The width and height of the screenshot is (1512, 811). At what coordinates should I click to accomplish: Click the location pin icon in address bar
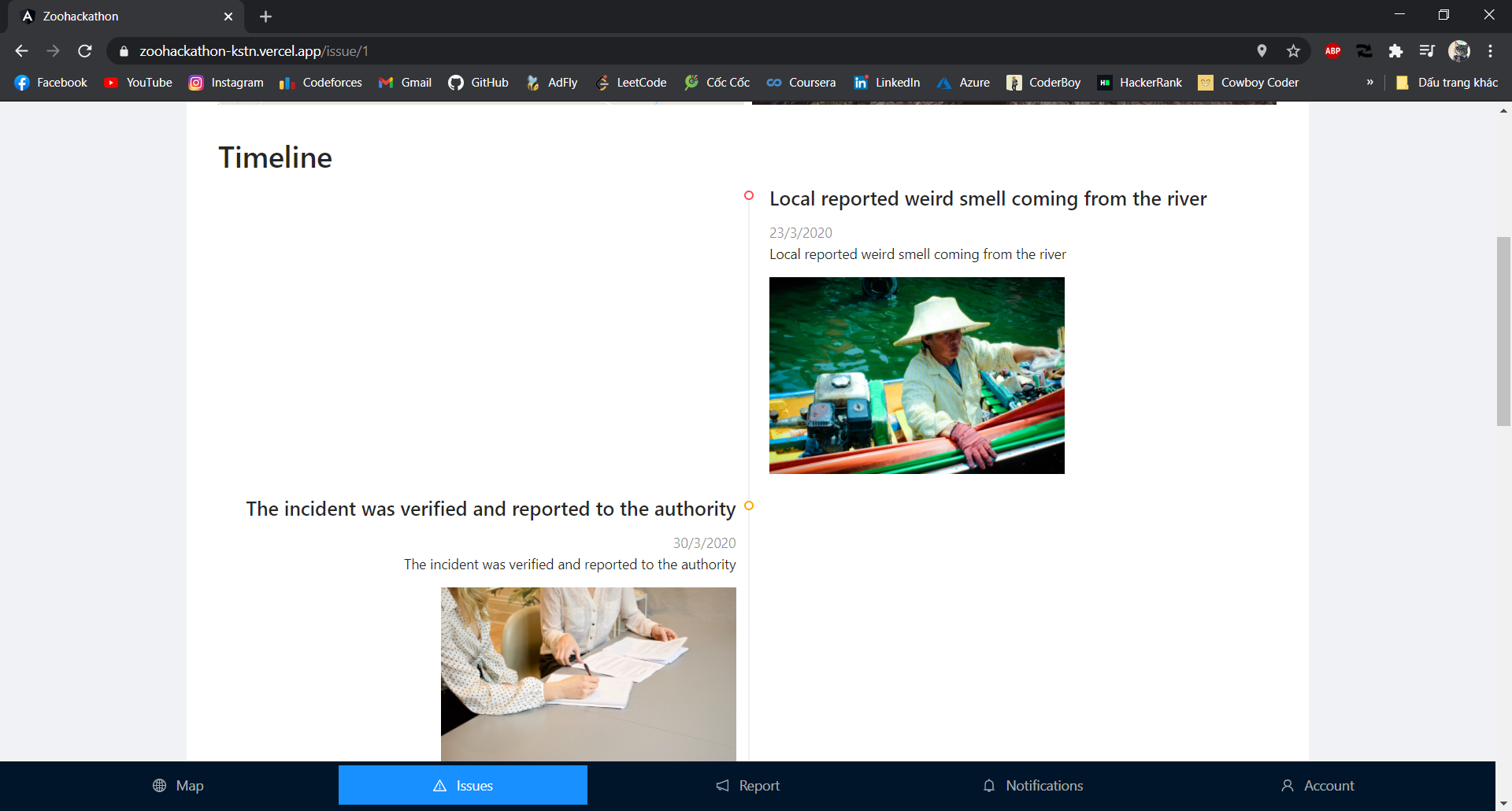coord(1262,51)
